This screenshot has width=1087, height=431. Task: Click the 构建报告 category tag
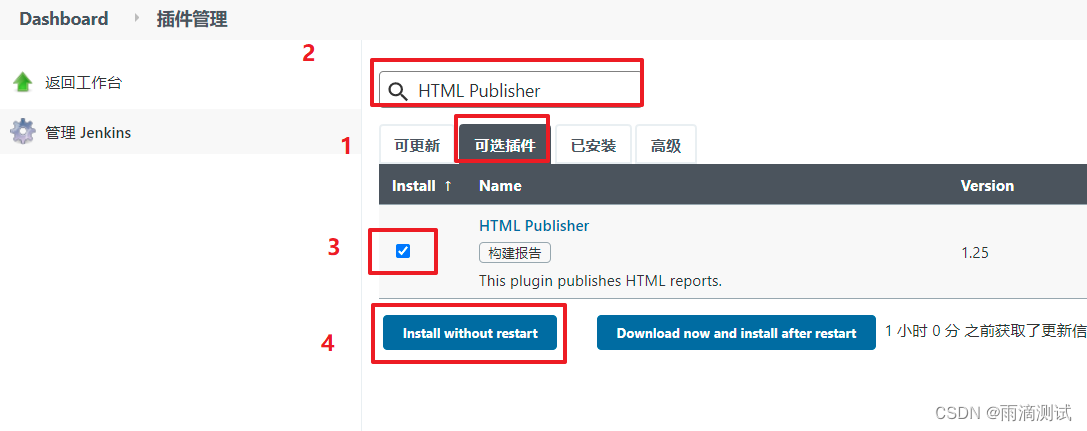(514, 253)
